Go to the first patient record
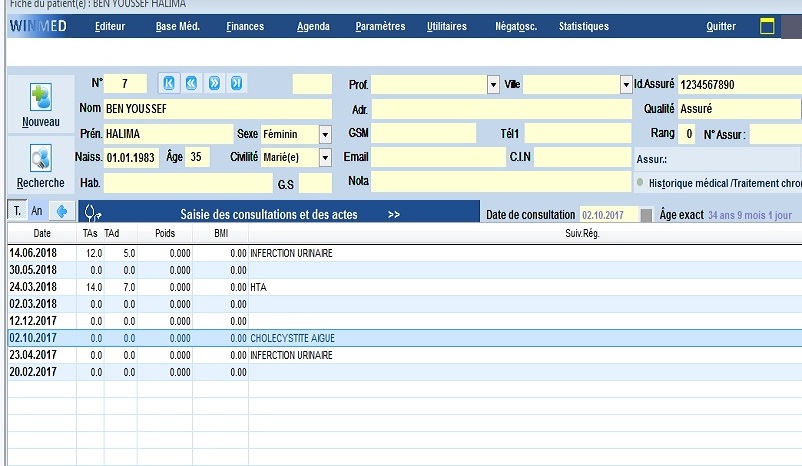Image resolution: width=802 pixels, height=466 pixels. (170, 83)
